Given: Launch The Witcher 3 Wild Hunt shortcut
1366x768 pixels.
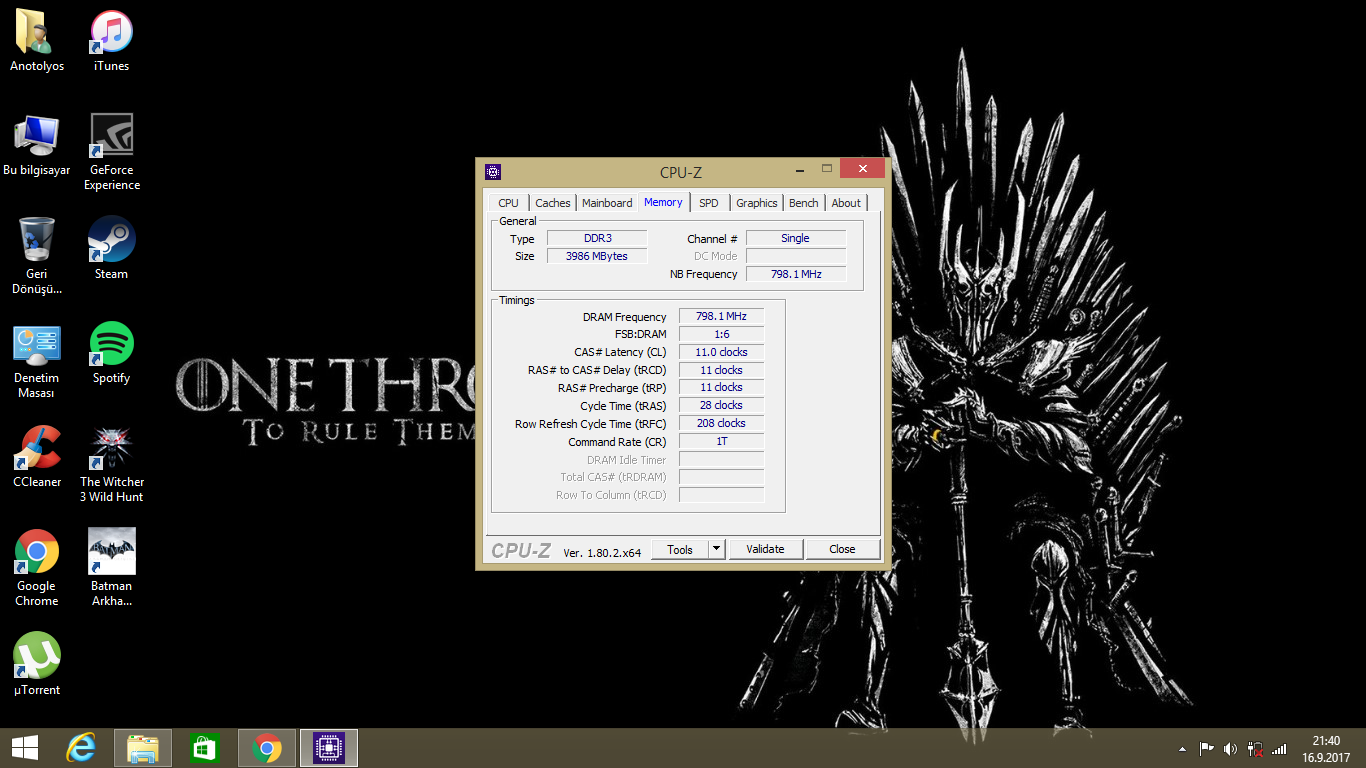Looking at the screenshot, I should 112,464.
